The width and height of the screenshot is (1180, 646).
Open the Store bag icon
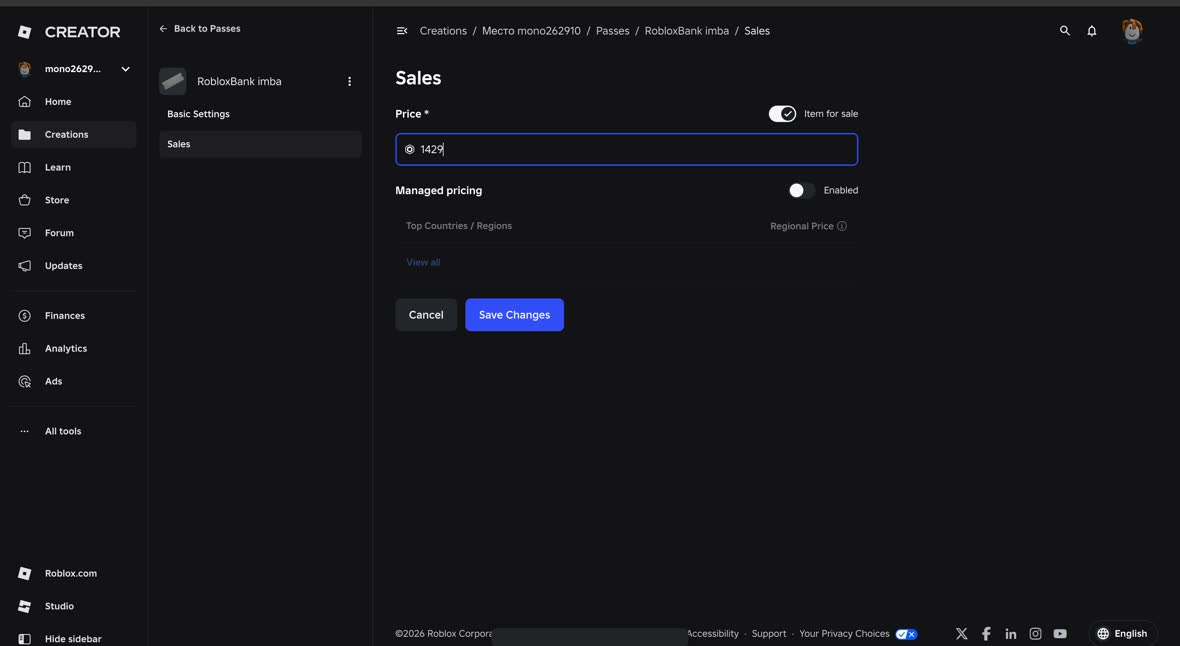coord(25,200)
